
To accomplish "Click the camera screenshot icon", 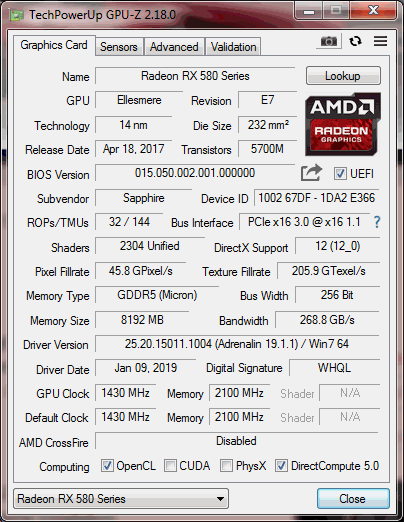I will [x=329, y=42].
